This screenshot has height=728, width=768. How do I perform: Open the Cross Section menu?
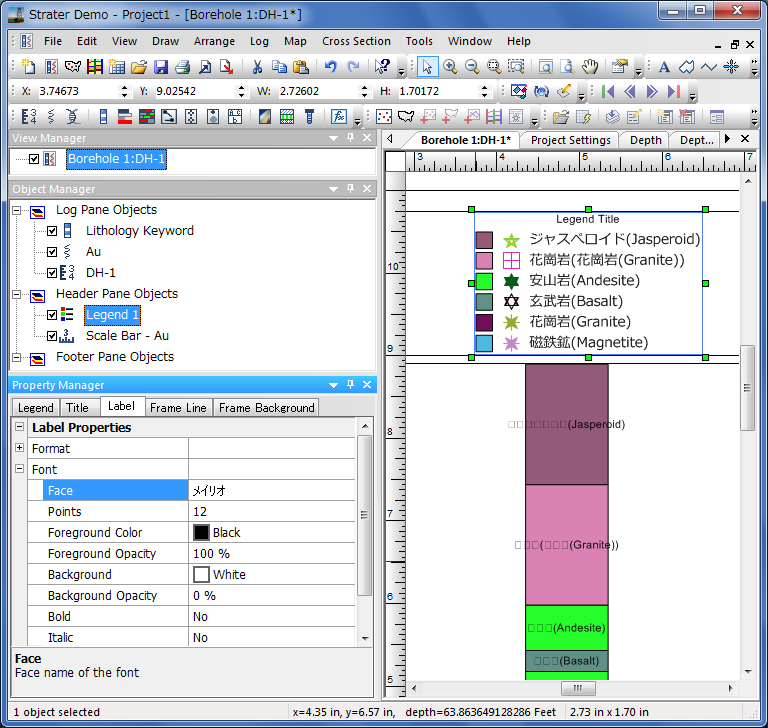click(x=356, y=41)
